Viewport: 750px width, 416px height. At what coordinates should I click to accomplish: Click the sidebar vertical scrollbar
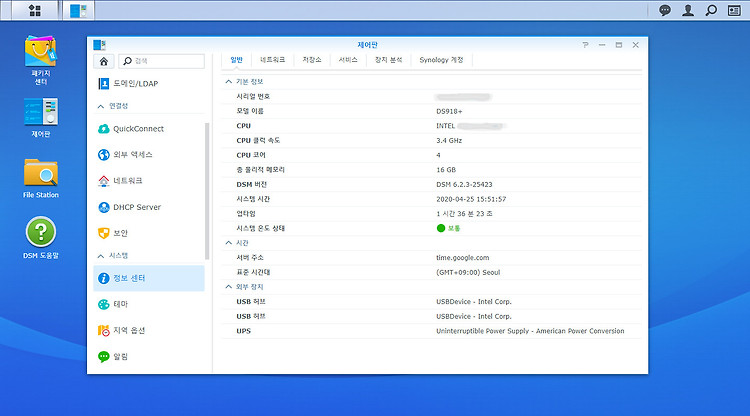pos(207,191)
